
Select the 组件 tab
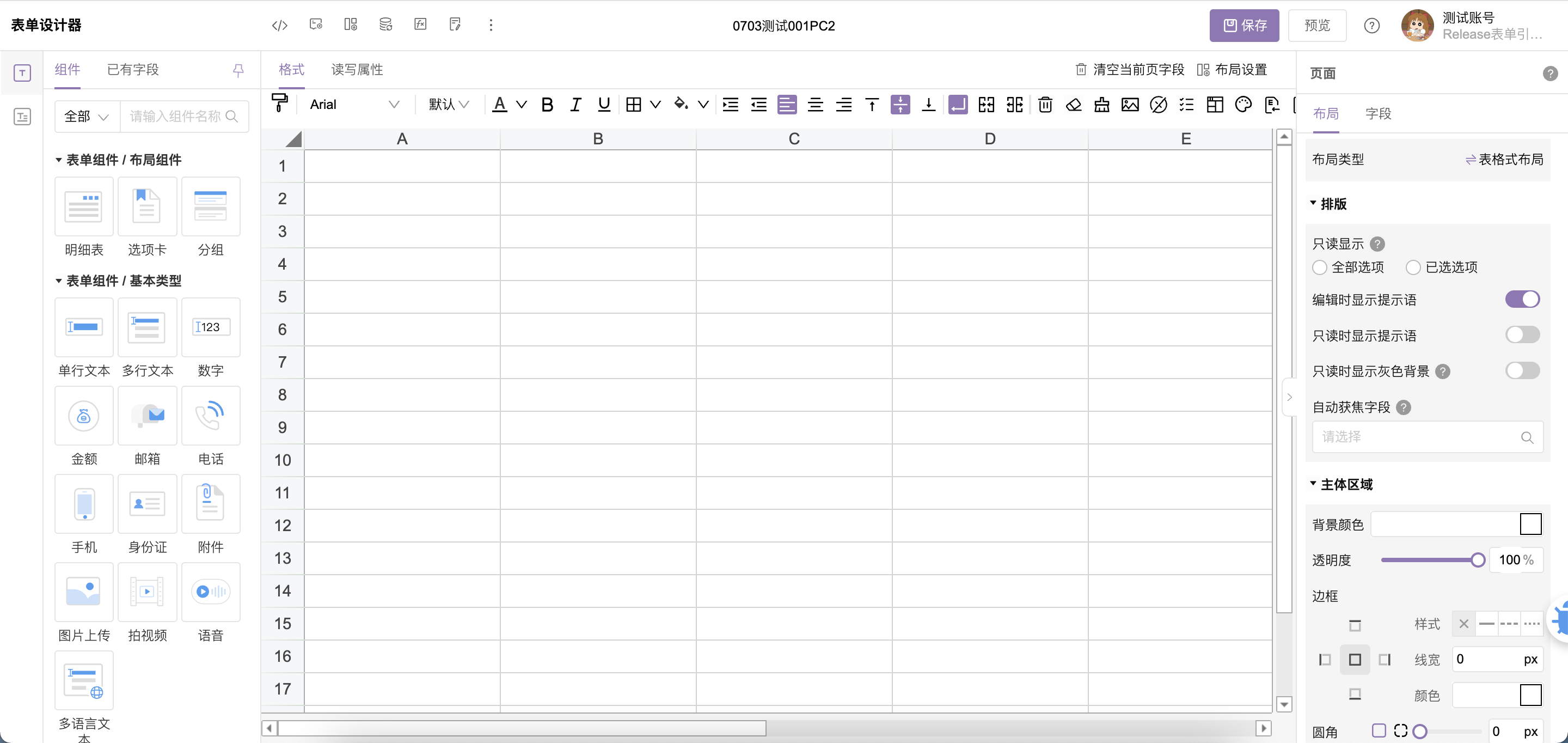(68, 70)
